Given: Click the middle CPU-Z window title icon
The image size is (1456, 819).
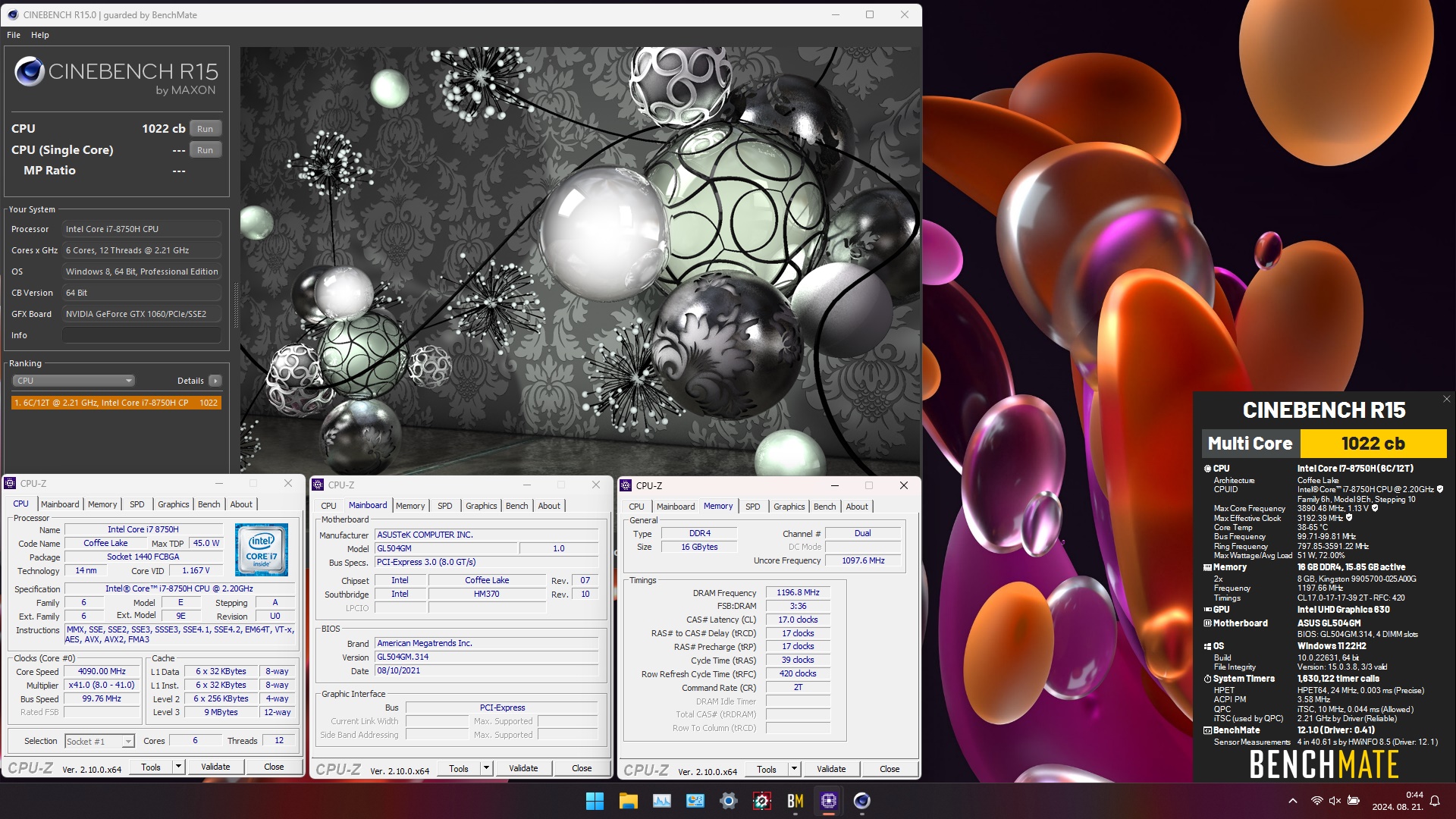Looking at the screenshot, I should tap(318, 485).
